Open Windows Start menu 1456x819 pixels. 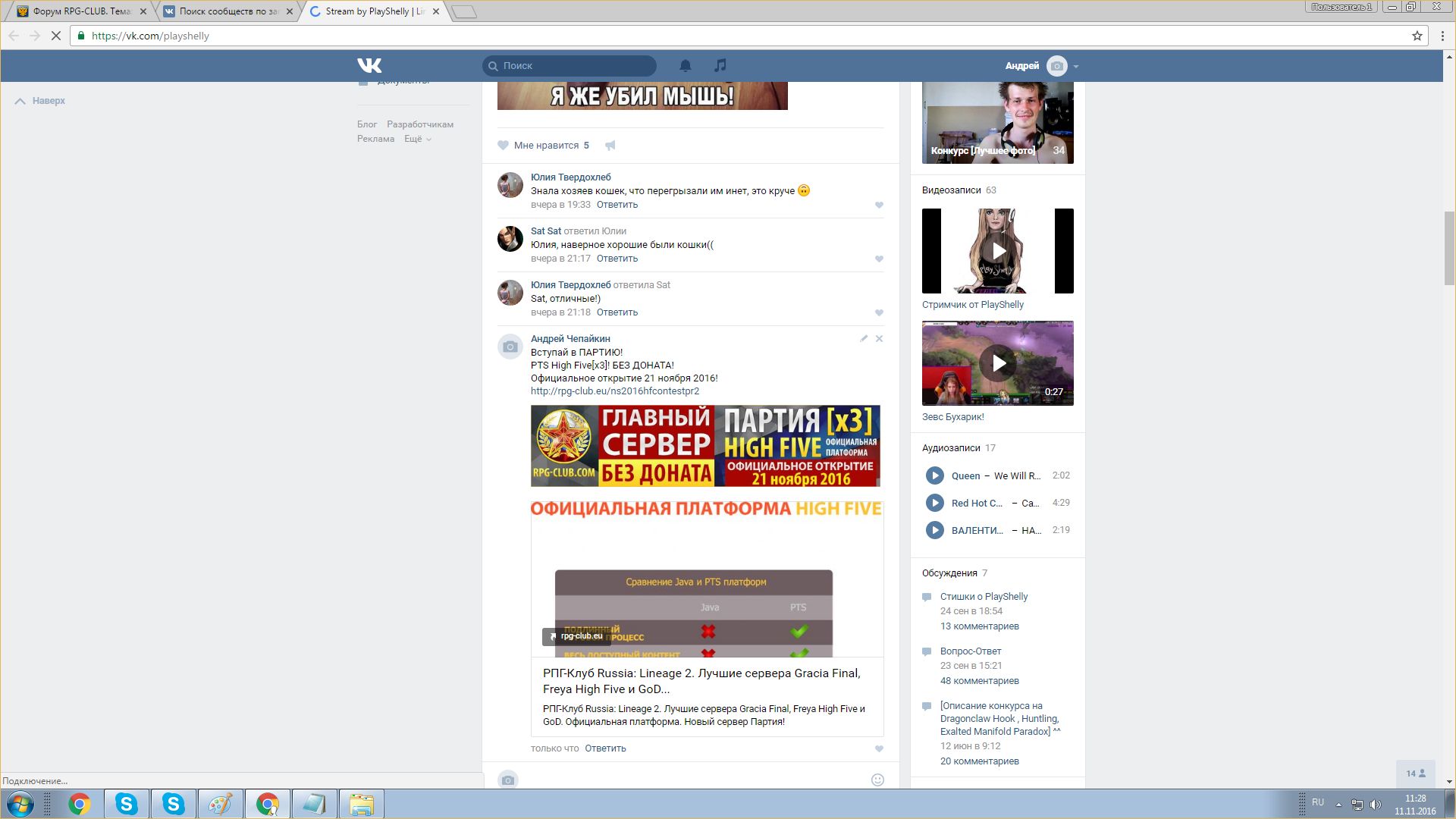20,804
